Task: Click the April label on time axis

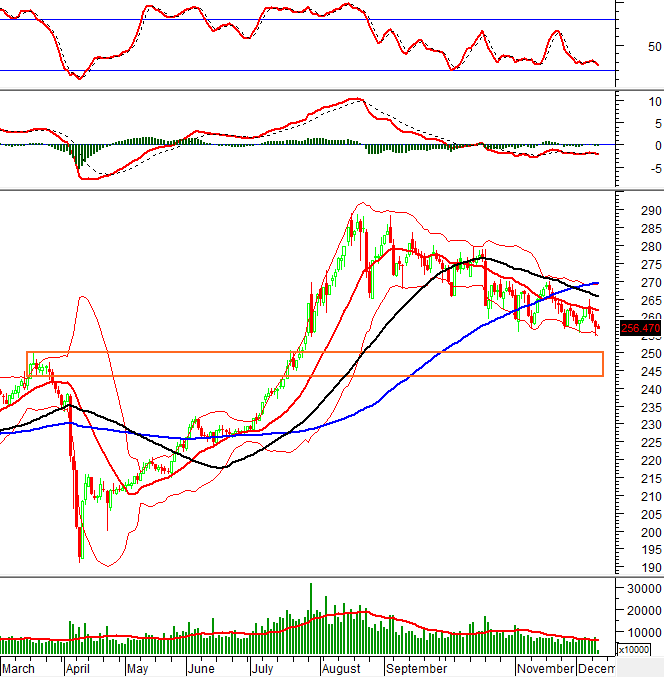Action: click(x=79, y=668)
